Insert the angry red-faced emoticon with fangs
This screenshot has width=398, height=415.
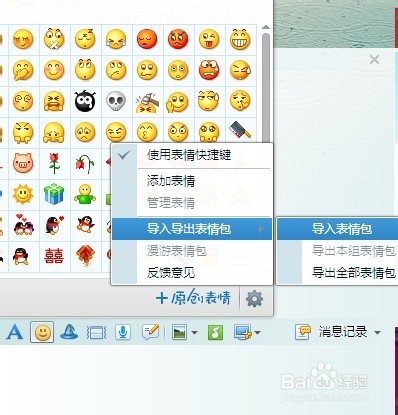pos(178,40)
